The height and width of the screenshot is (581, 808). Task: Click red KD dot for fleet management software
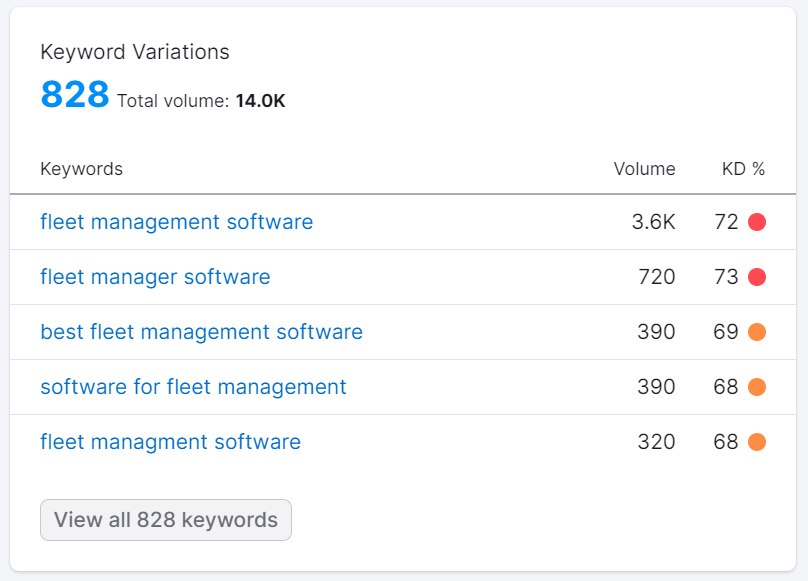click(x=756, y=222)
